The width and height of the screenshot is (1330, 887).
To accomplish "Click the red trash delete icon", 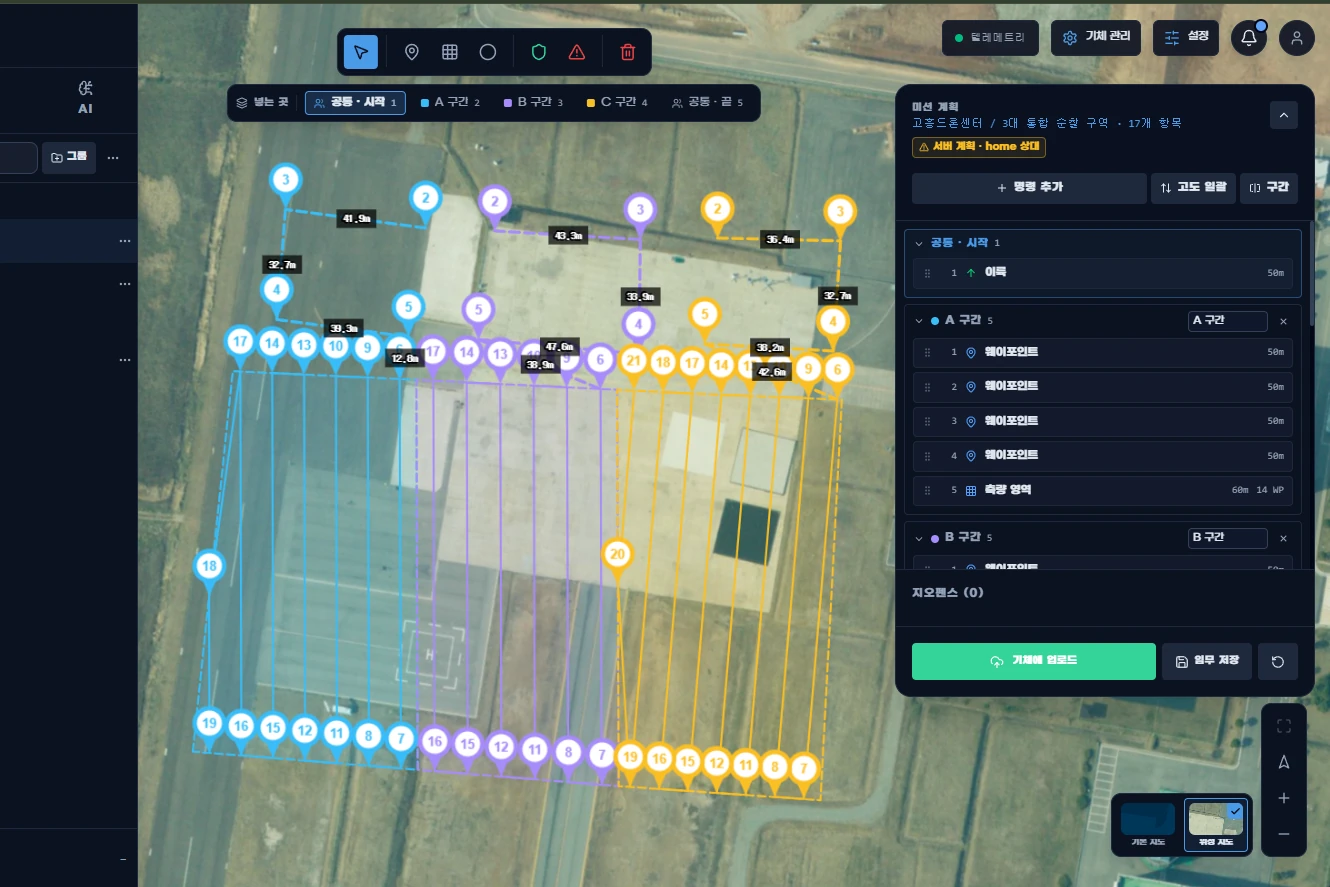I will coord(627,52).
